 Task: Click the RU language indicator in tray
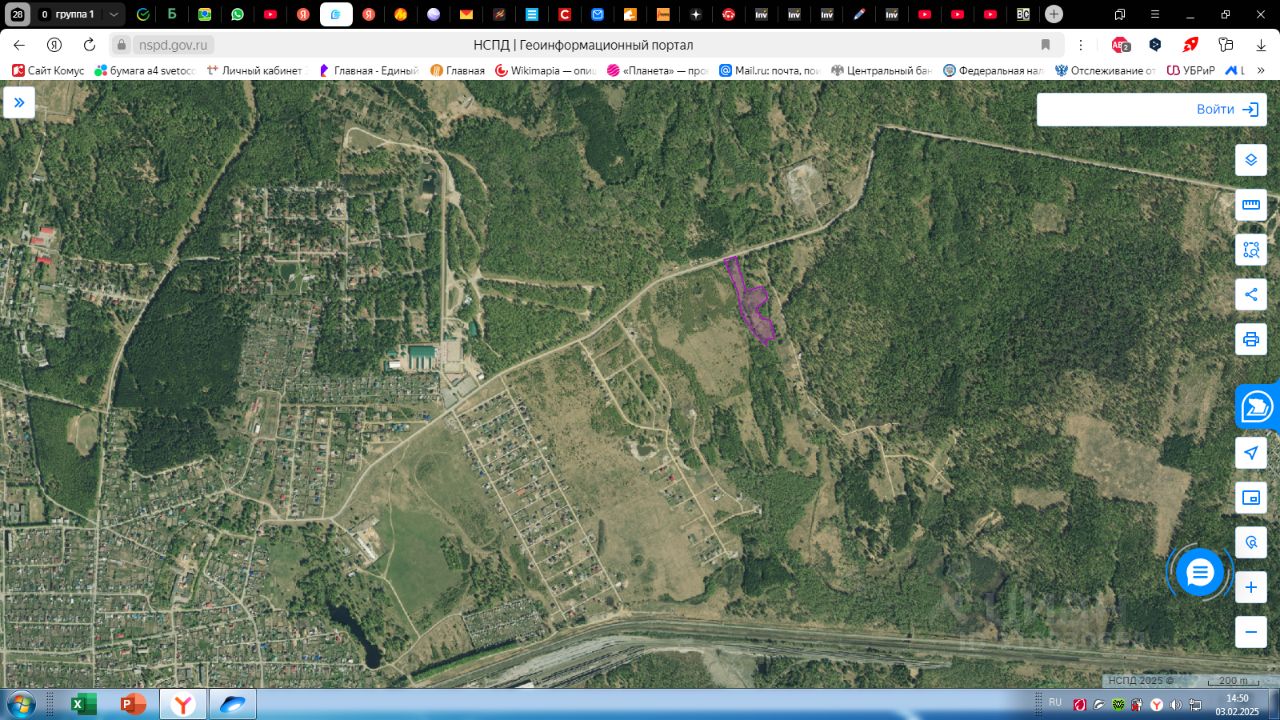[x=1055, y=703]
